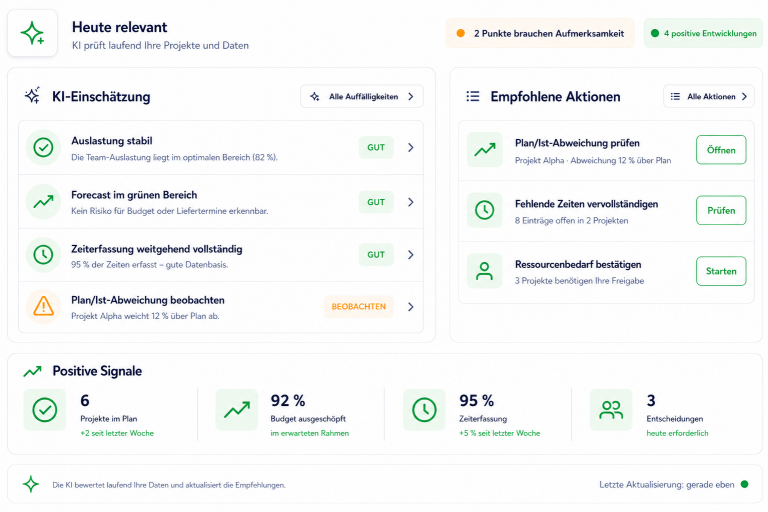Expand the Auslastung stabil row chevron
Screen dimensions: 768x512
[410, 147]
